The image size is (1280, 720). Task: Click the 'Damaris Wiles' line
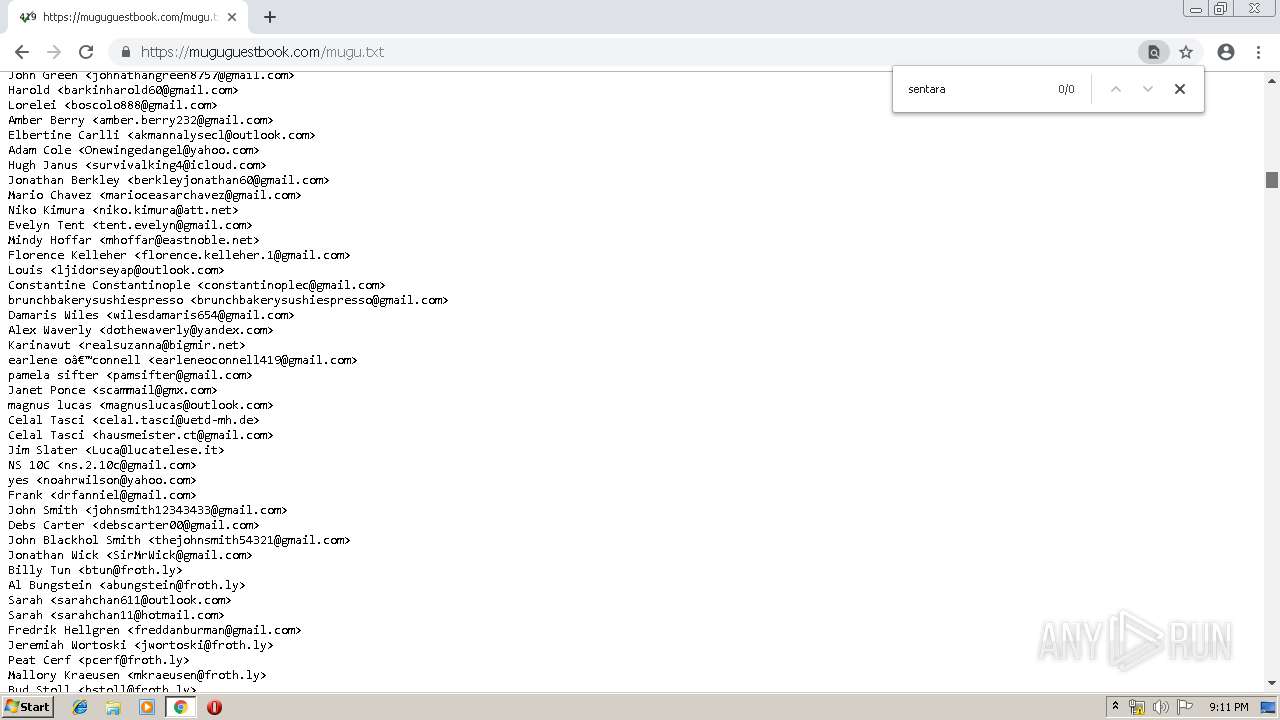(151, 315)
